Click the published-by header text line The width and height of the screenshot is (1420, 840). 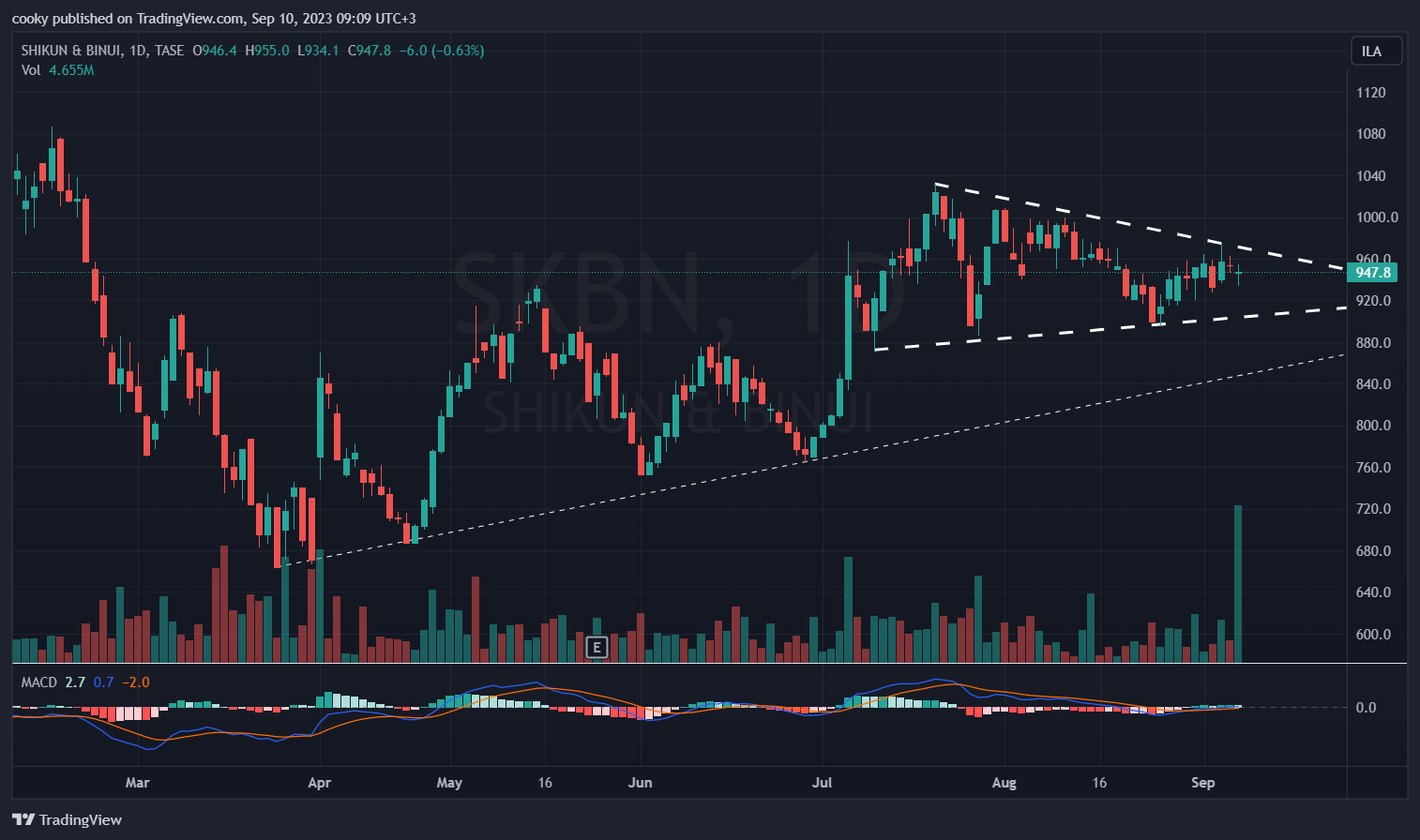click(x=214, y=18)
